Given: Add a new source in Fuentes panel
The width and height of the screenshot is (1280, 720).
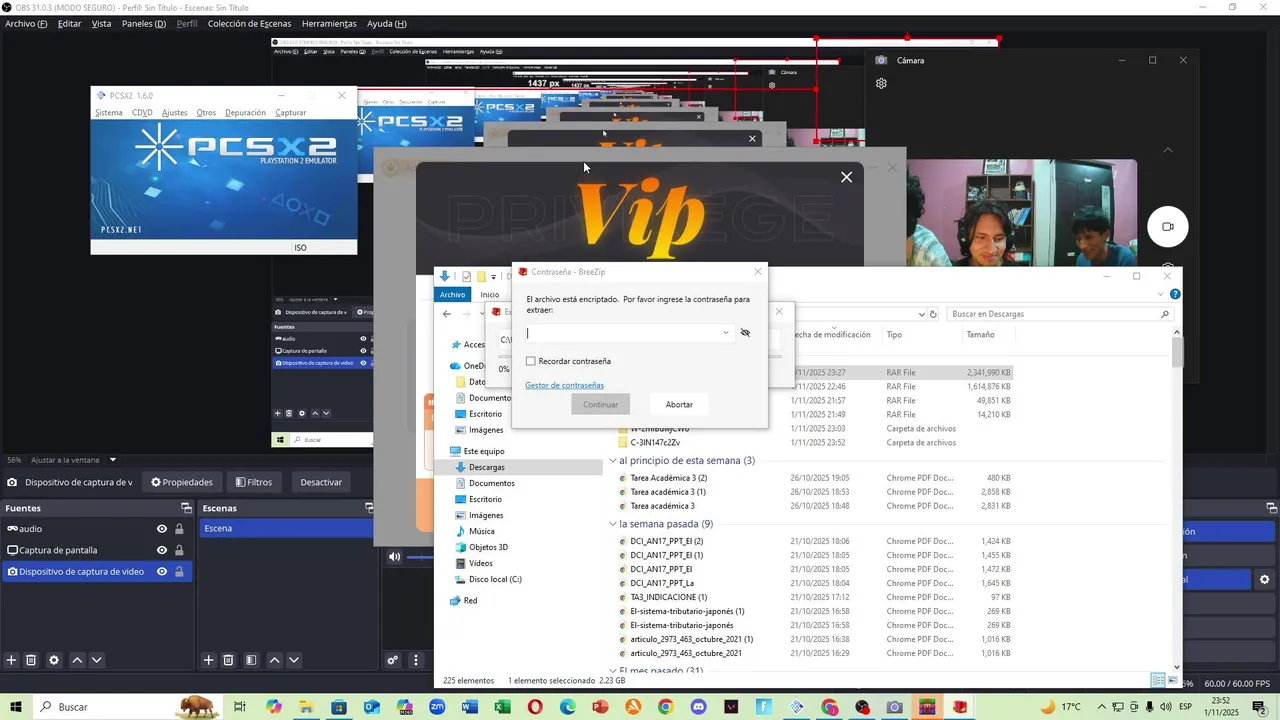Looking at the screenshot, I should pos(12,660).
